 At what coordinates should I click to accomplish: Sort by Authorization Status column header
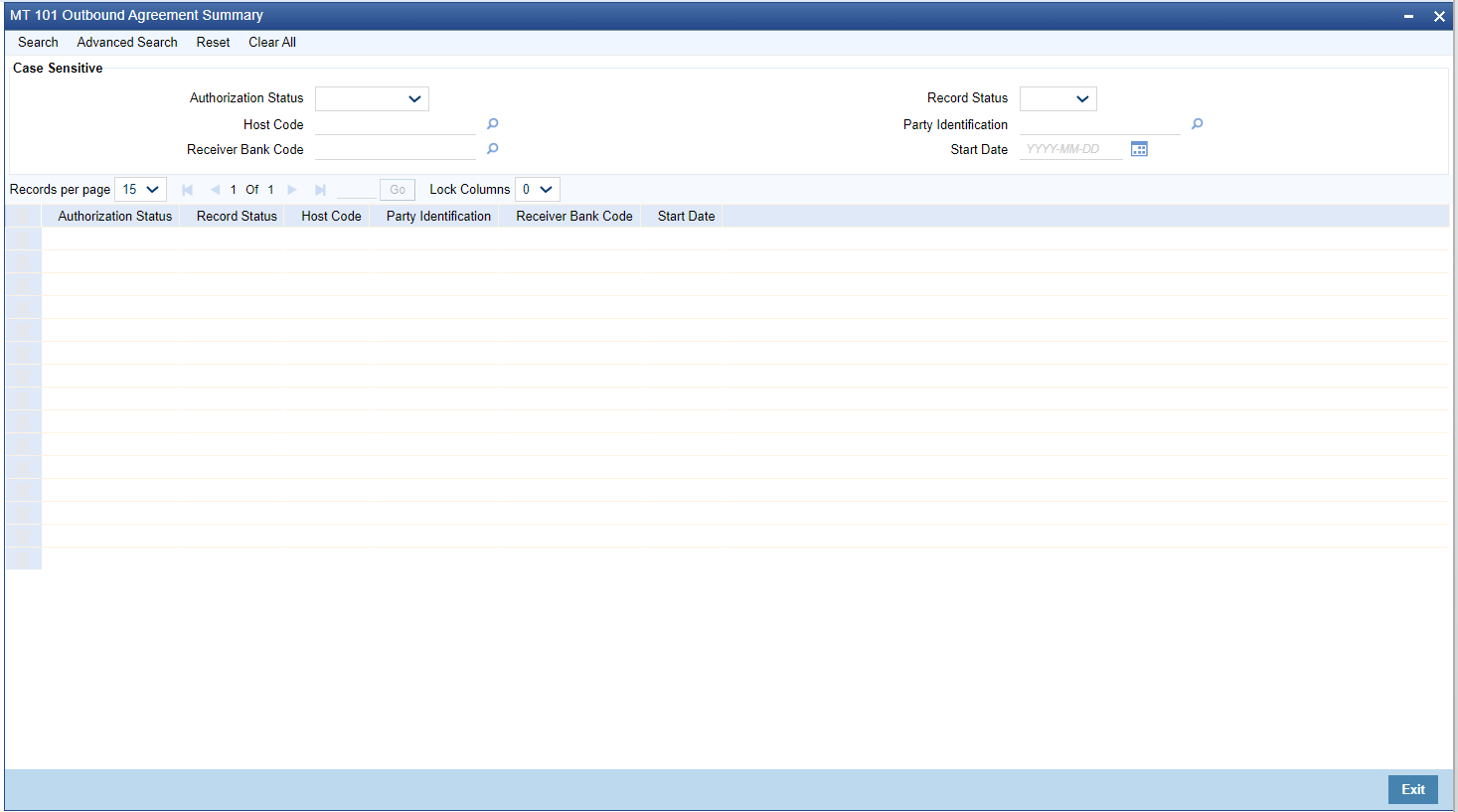click(x=115, y=217)
